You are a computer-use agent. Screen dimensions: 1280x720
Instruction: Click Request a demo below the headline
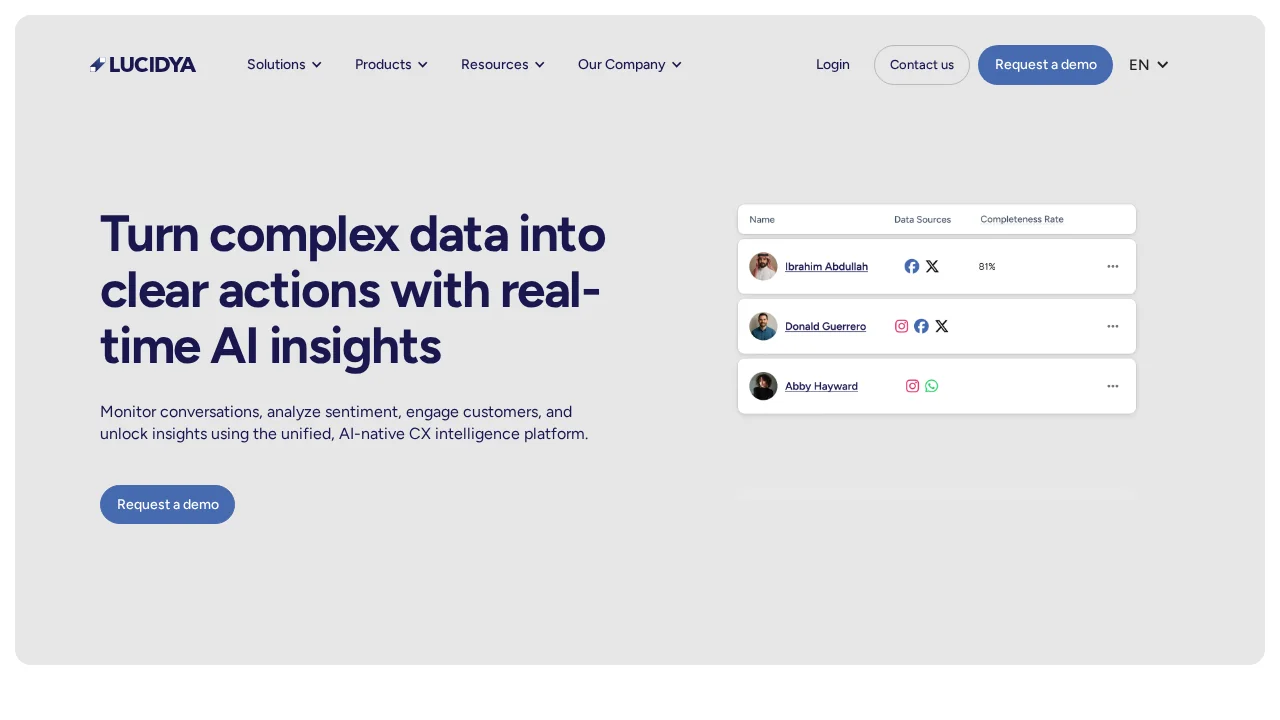(167, 505)
